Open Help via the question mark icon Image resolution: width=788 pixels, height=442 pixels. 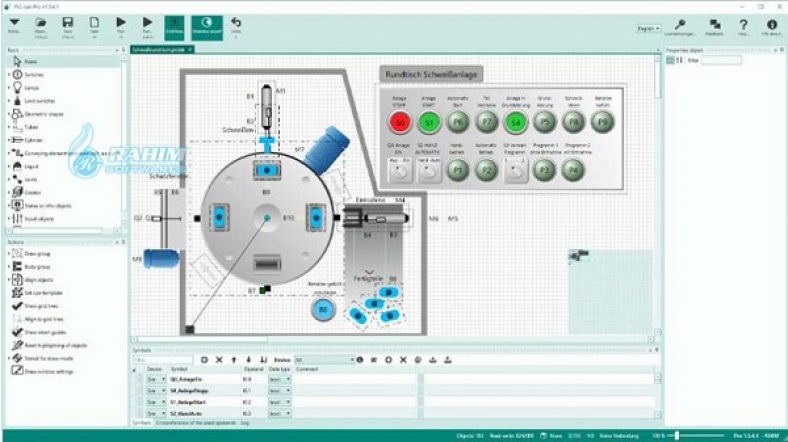coord(743,24)
